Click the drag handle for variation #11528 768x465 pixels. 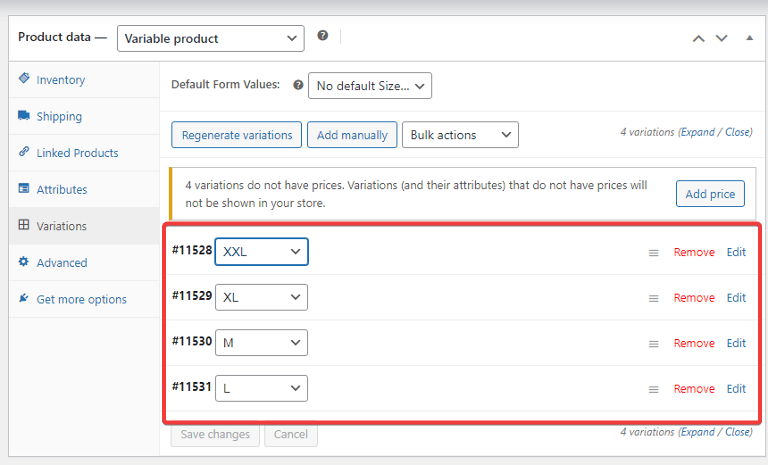[653, 253]
